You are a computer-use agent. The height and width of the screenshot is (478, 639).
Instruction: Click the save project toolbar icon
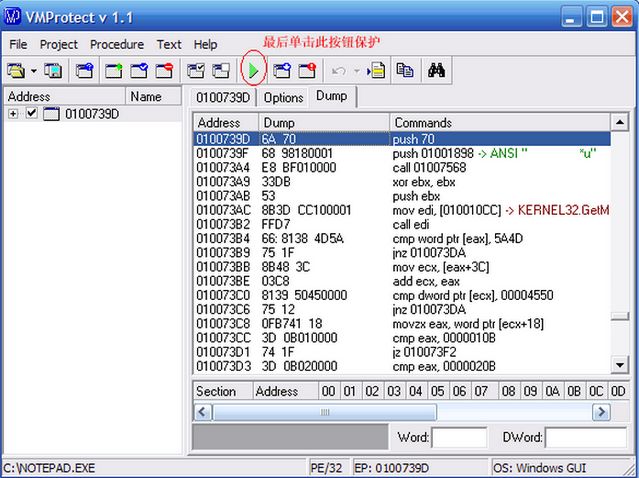[x=53, y=70]
